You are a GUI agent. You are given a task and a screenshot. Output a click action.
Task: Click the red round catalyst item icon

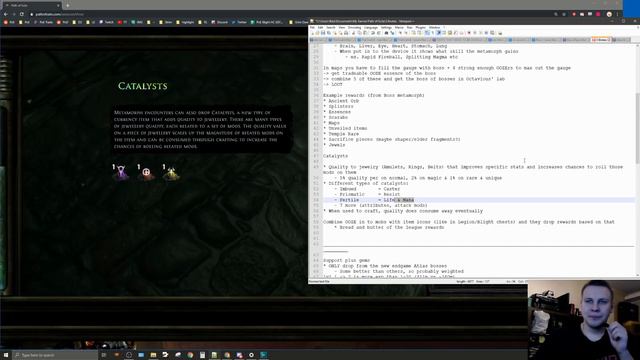[146, 172]
